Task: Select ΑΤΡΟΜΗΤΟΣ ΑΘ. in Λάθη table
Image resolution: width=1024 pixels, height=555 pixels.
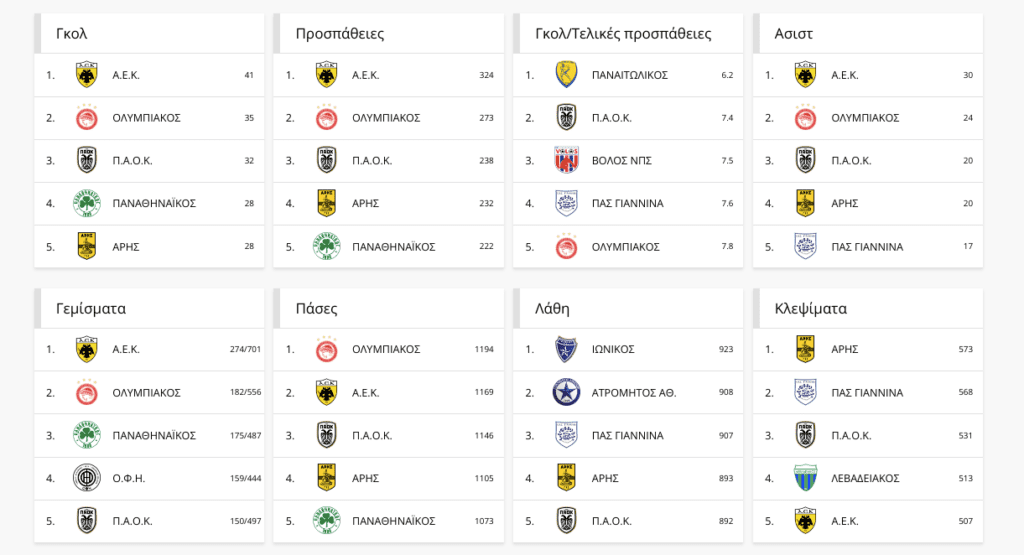Action: [x=633, y=392]
